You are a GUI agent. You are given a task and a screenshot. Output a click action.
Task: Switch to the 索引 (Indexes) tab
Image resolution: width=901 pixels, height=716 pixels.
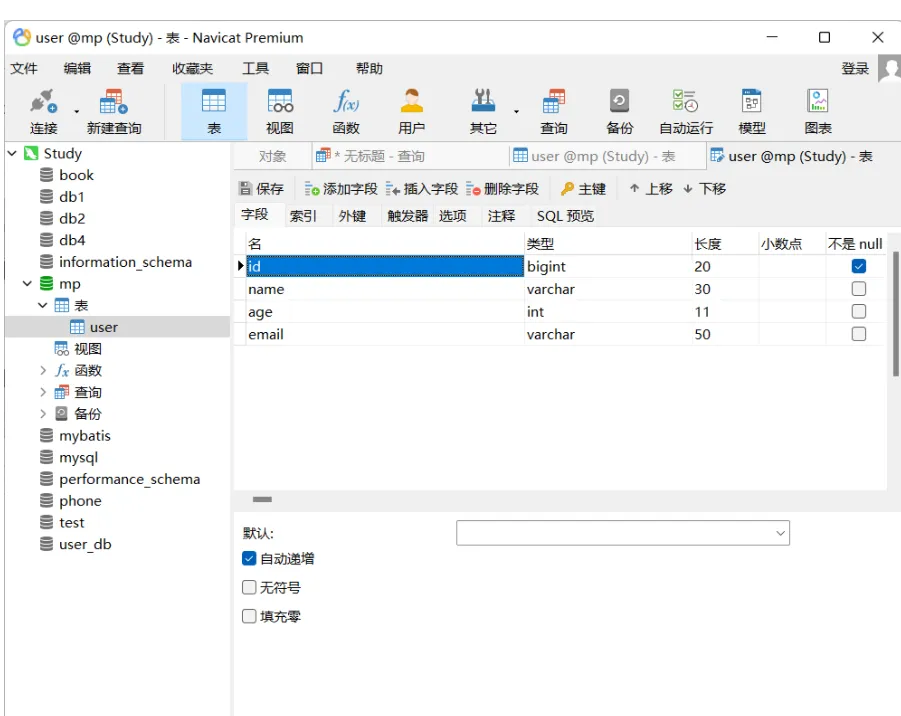point(303,216)
